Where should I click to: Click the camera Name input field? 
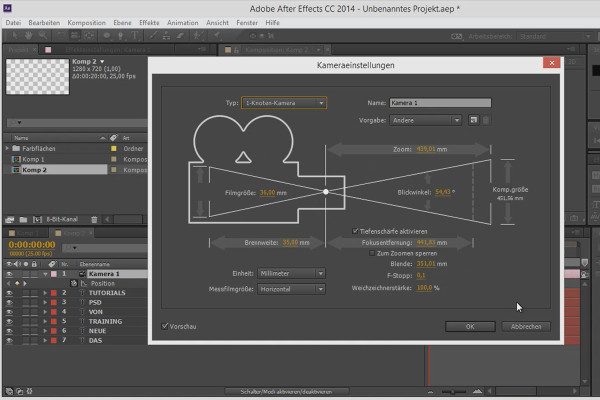coord(440,103)
